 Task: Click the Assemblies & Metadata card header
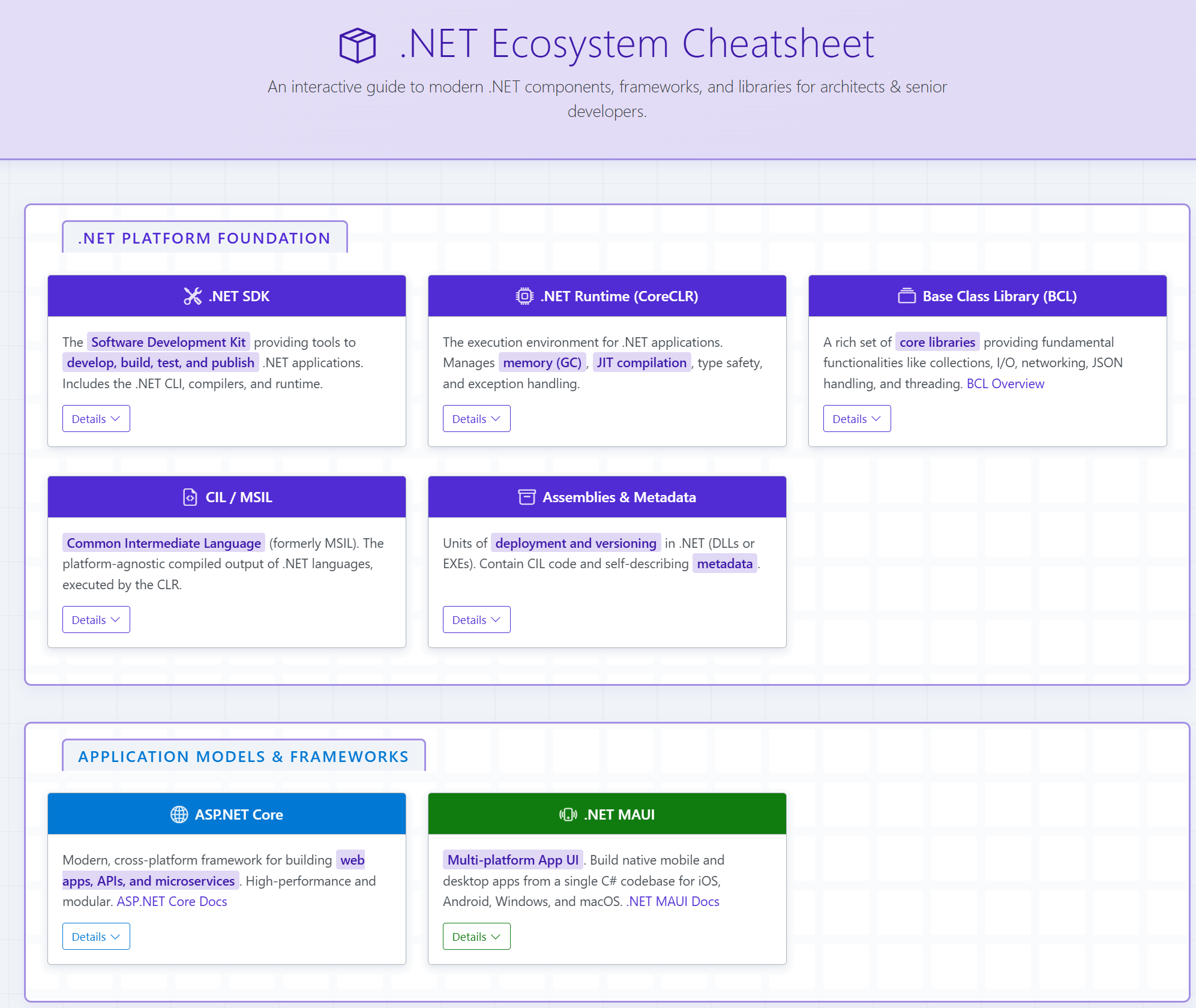pyautogui.click(x=607, y=497)
